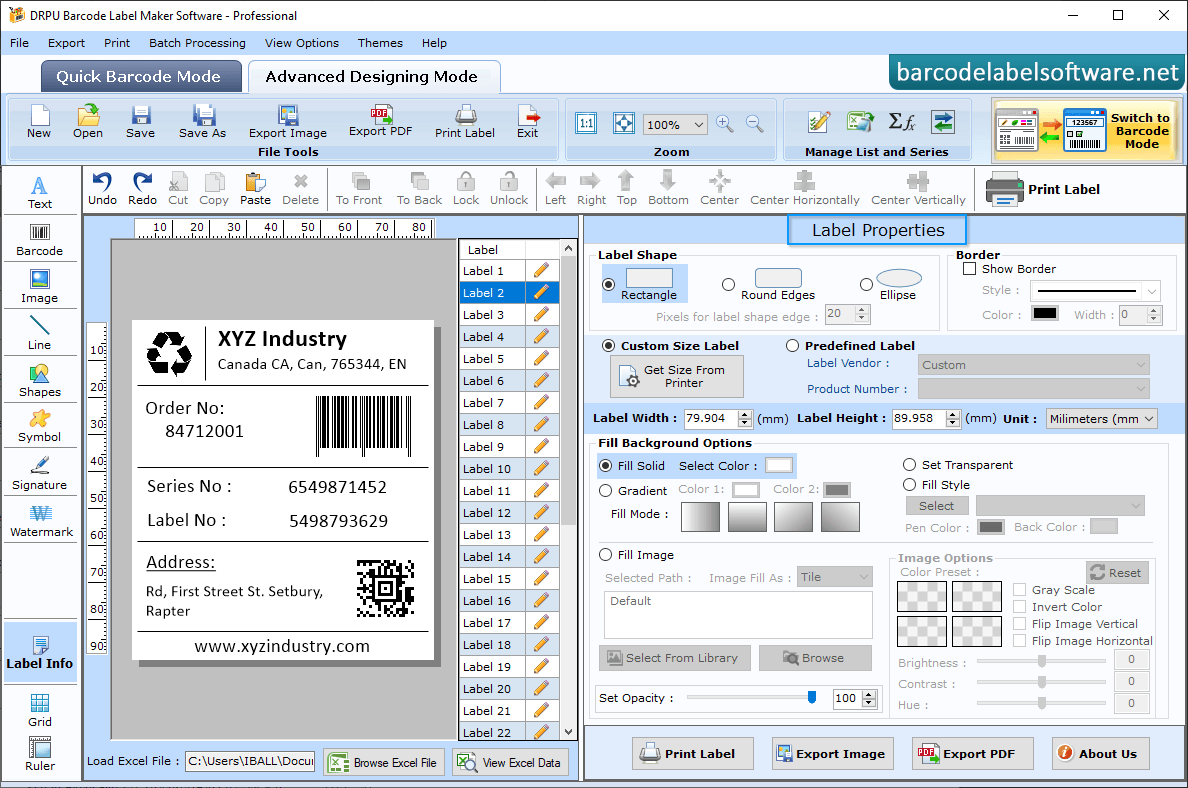Image resolution: width=1188 pixels, height=788 pixels.
Task: Click the Undo toolbar icon
Action: pos(102,189)
